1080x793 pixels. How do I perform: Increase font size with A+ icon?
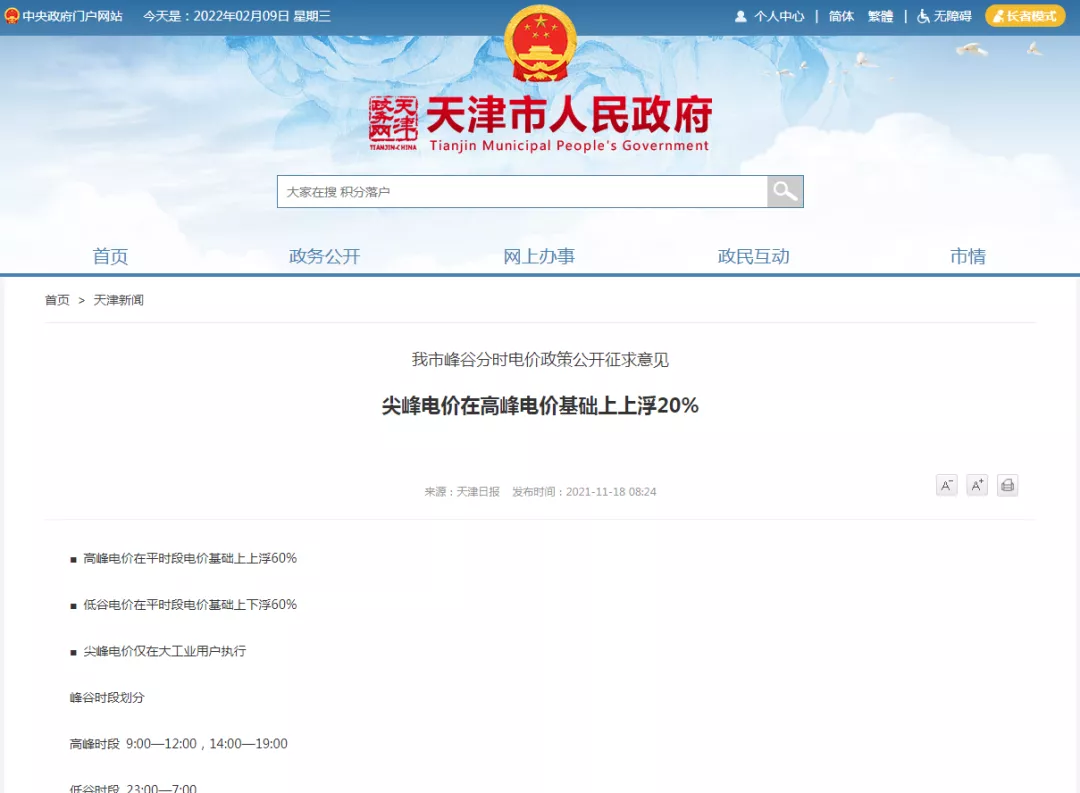click(x=977, y=485)
